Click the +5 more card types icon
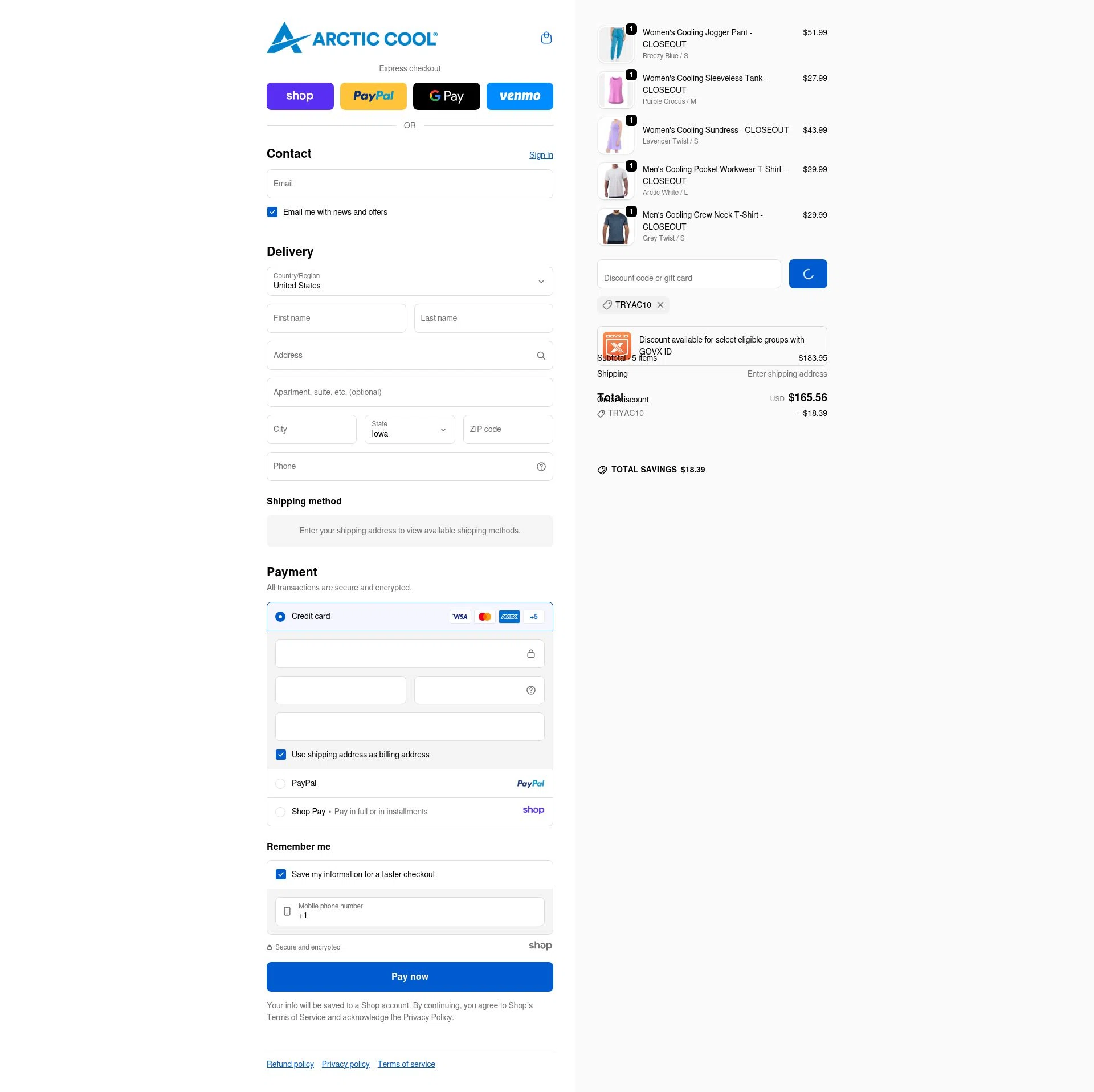The image size is (1094, 1092). 534,617
